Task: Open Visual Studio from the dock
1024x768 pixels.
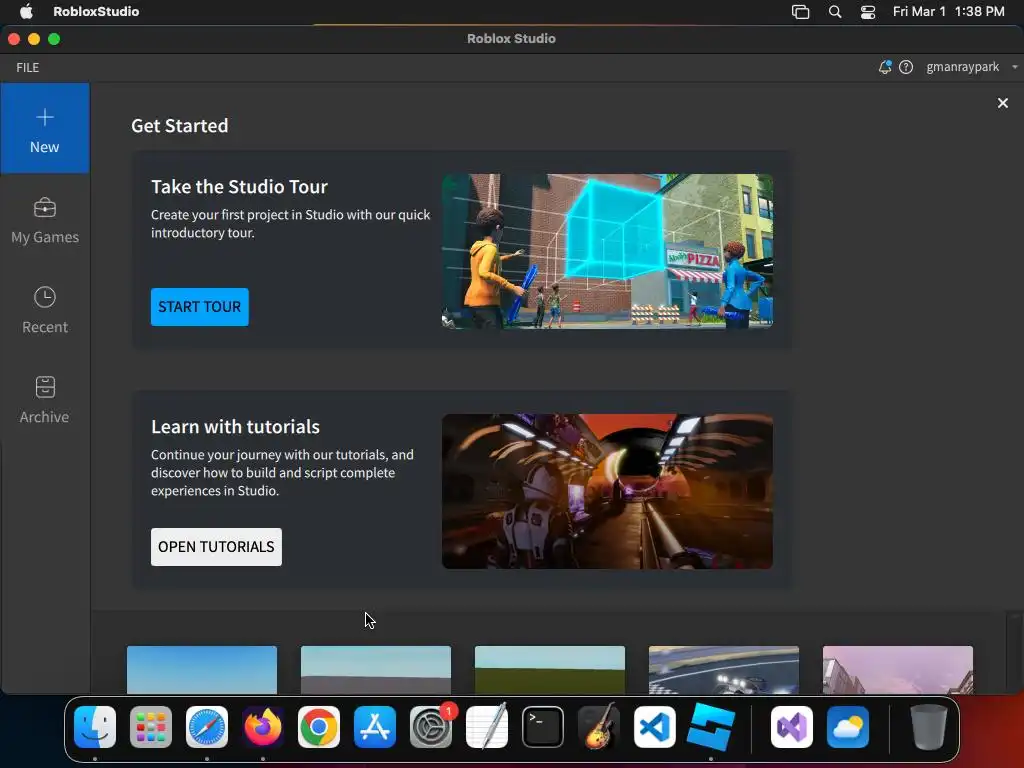Action: point(792,727)
